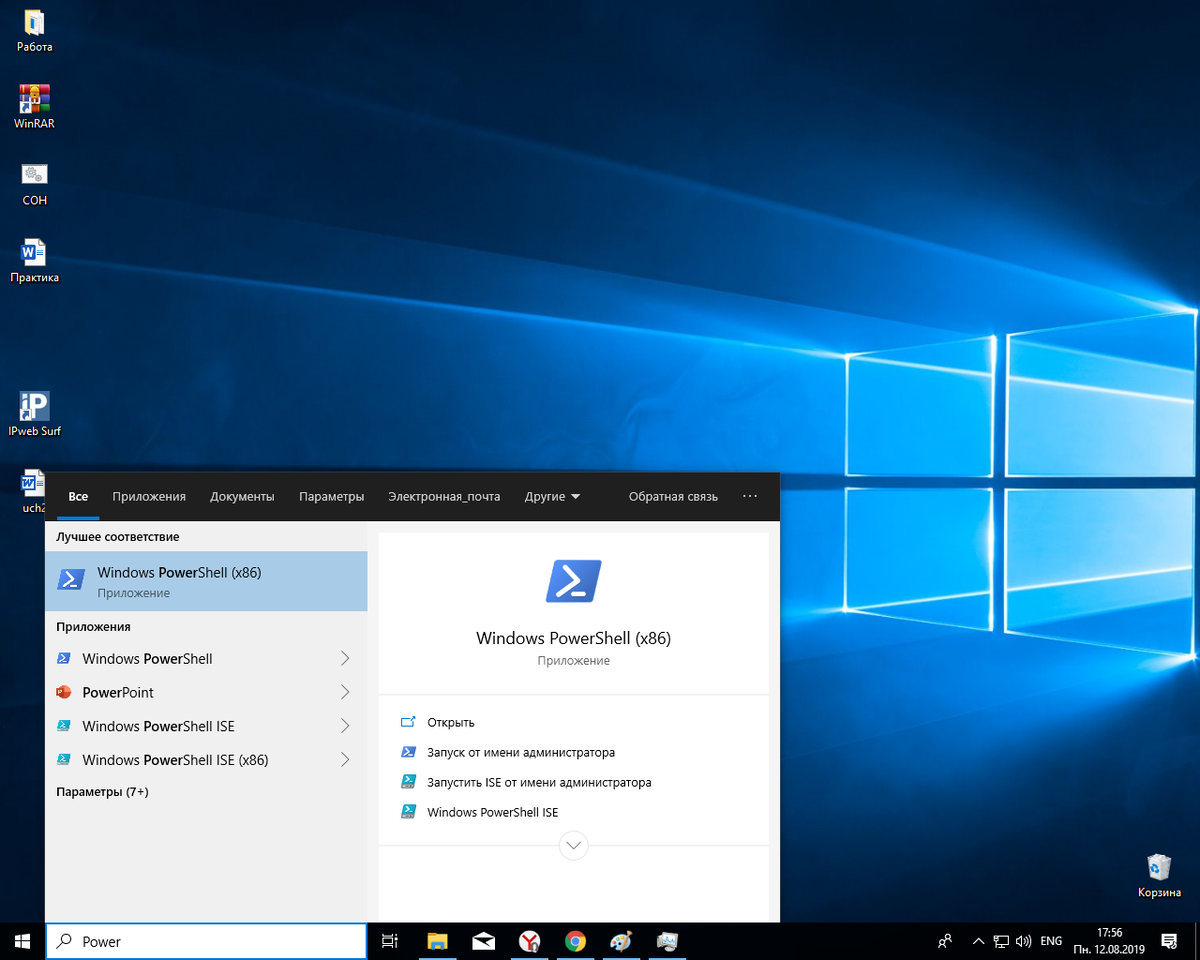Expand options for Windows PowerShell result
The height and width of the screenshot is (960, 1200).
(345, 658)
